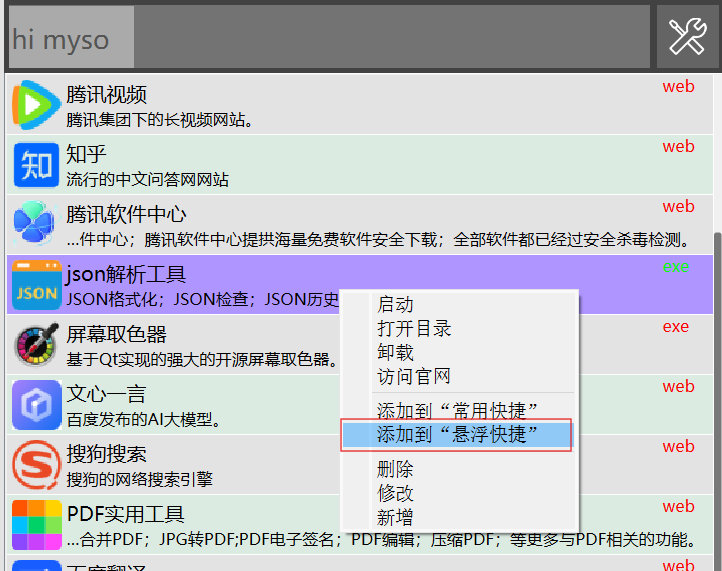The width and height of the screenshot is (722, 571).
Task: Click description 腾讯集团下的长视频网站。
Action: point(159,120)
